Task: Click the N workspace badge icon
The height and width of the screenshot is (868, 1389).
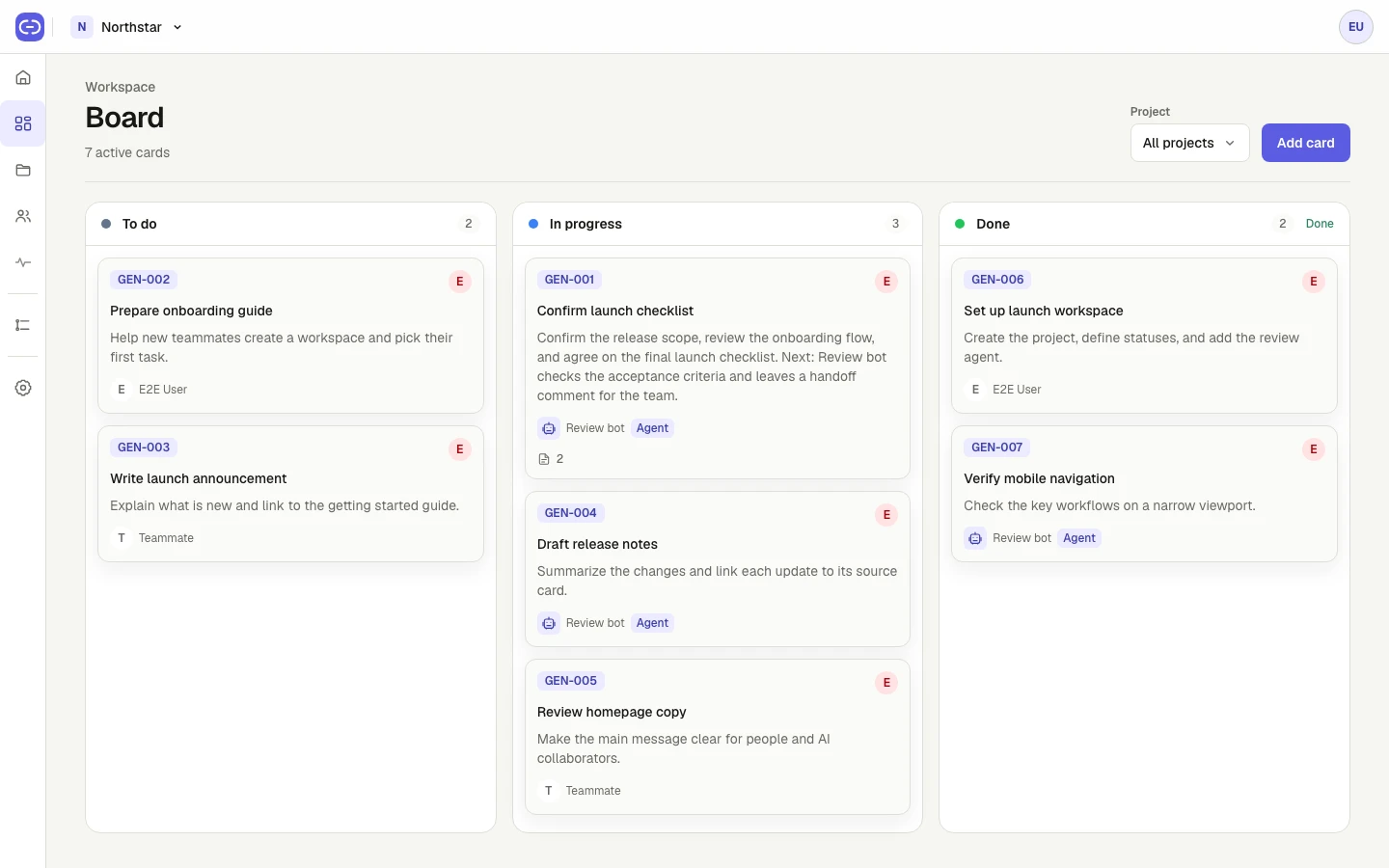Action: [x=82, y=27]
